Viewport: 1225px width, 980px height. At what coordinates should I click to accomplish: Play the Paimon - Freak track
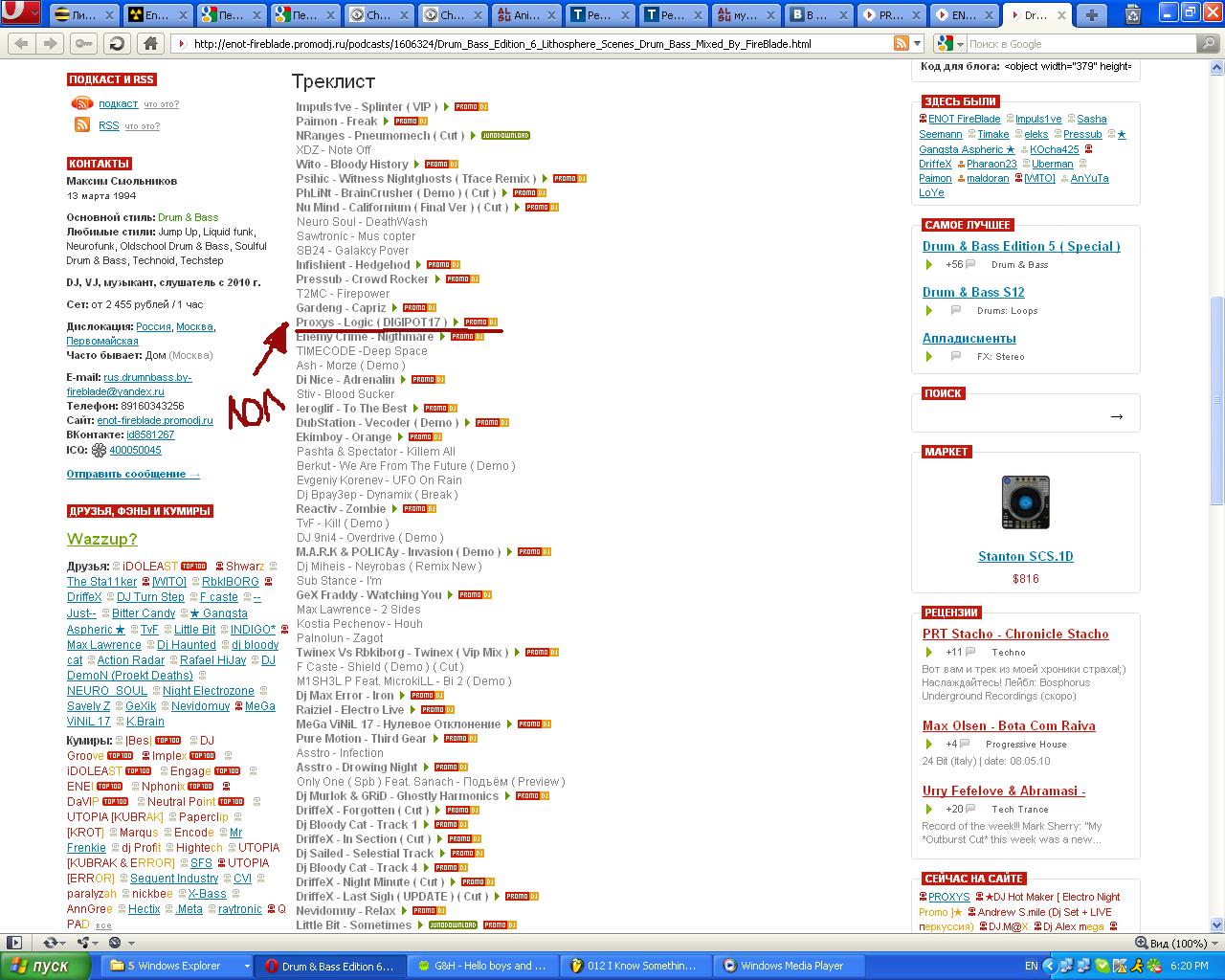point(387,122)
